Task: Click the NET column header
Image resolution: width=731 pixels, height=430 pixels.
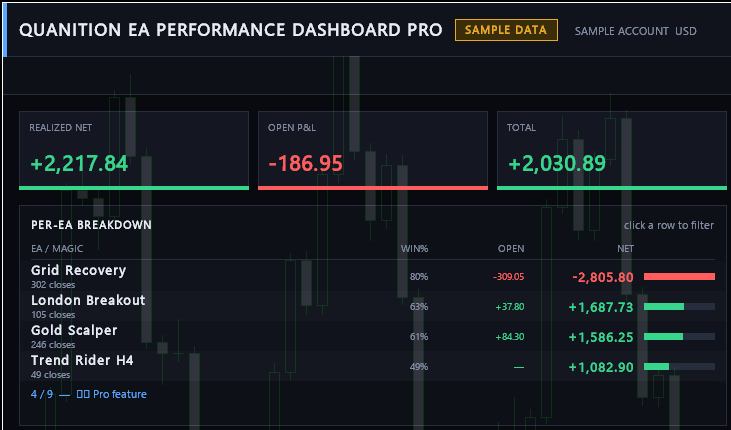Action: 625,249
